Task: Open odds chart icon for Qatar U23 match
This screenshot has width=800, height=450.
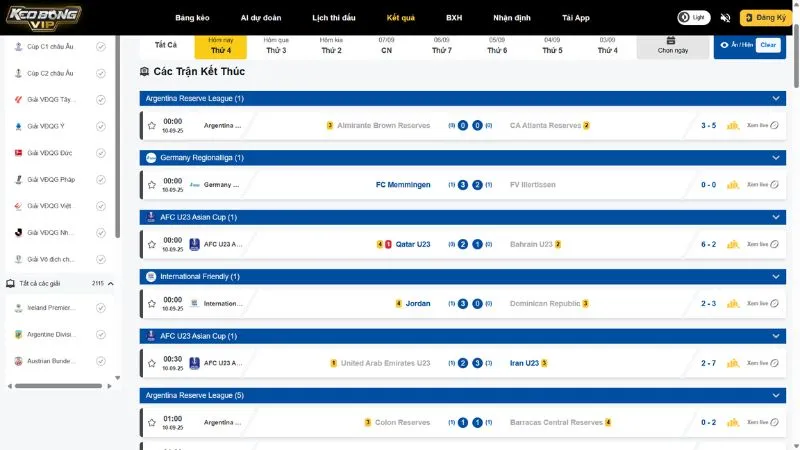Action: coord(732,244)
